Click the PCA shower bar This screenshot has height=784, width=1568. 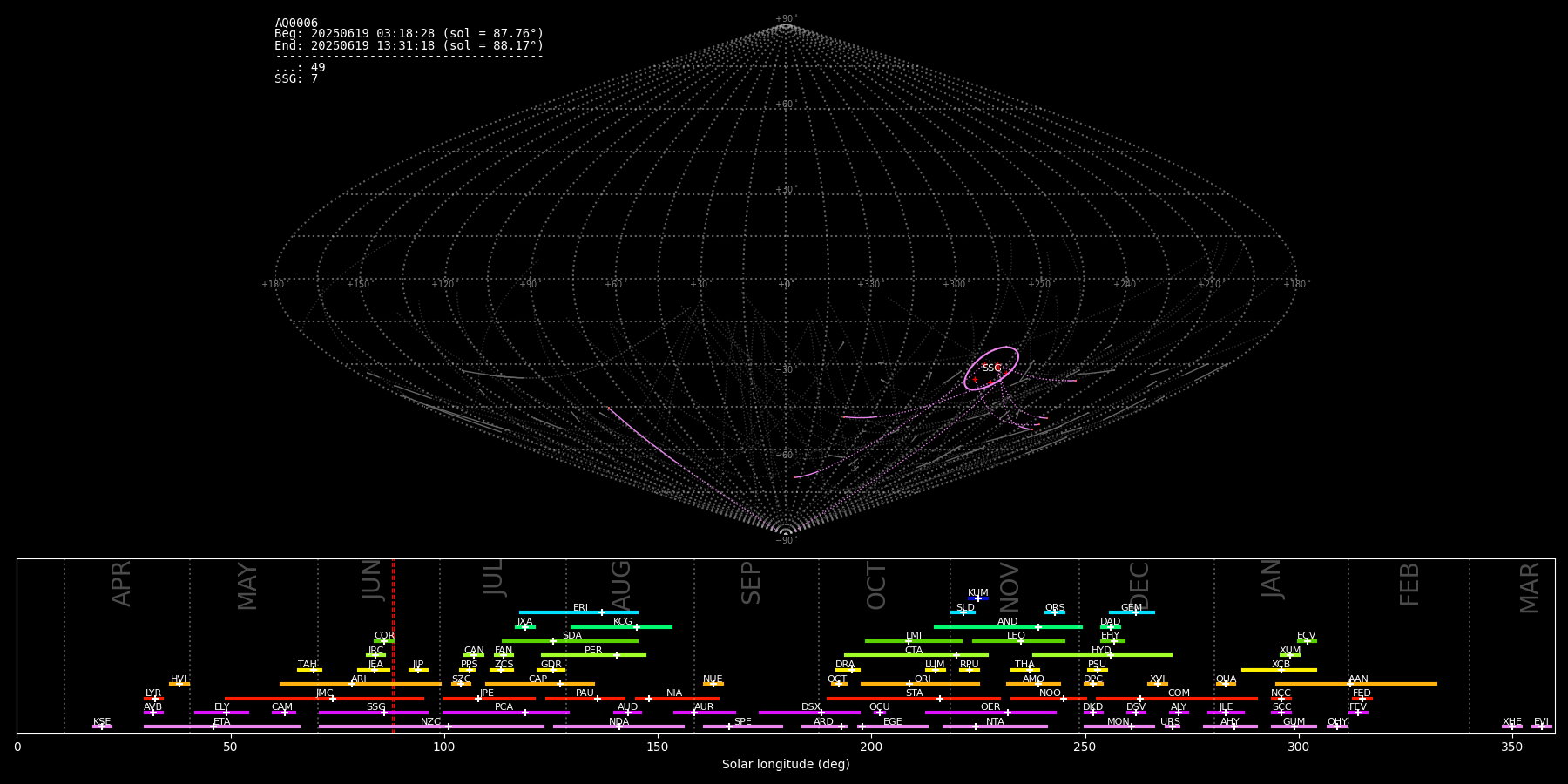point(505,713)
